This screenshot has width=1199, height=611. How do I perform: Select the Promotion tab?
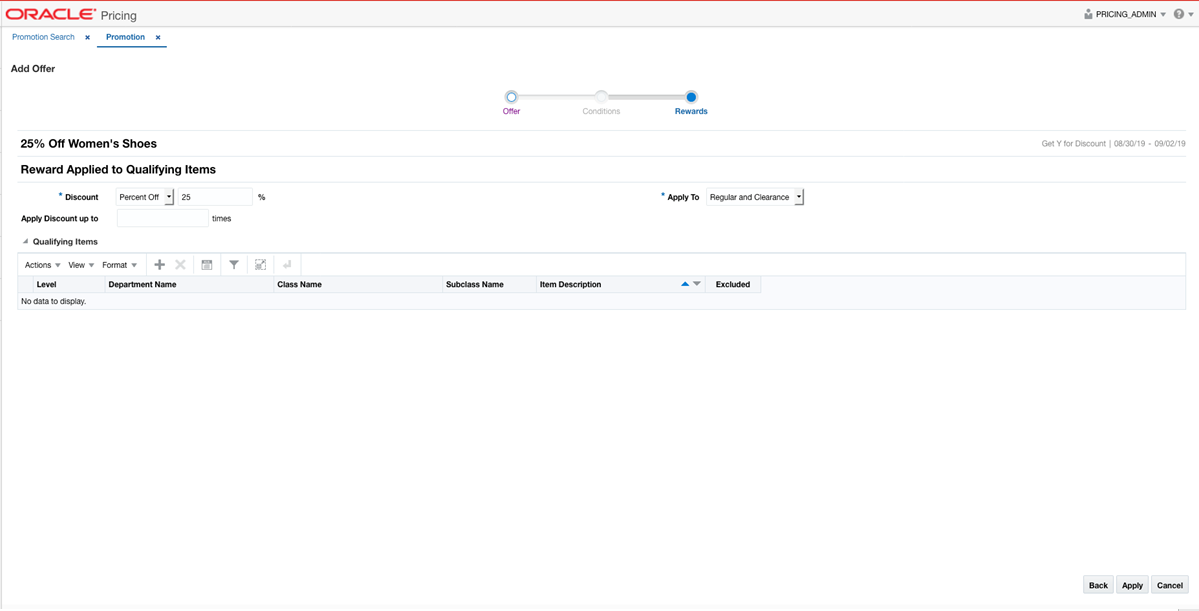pos(125,37)
